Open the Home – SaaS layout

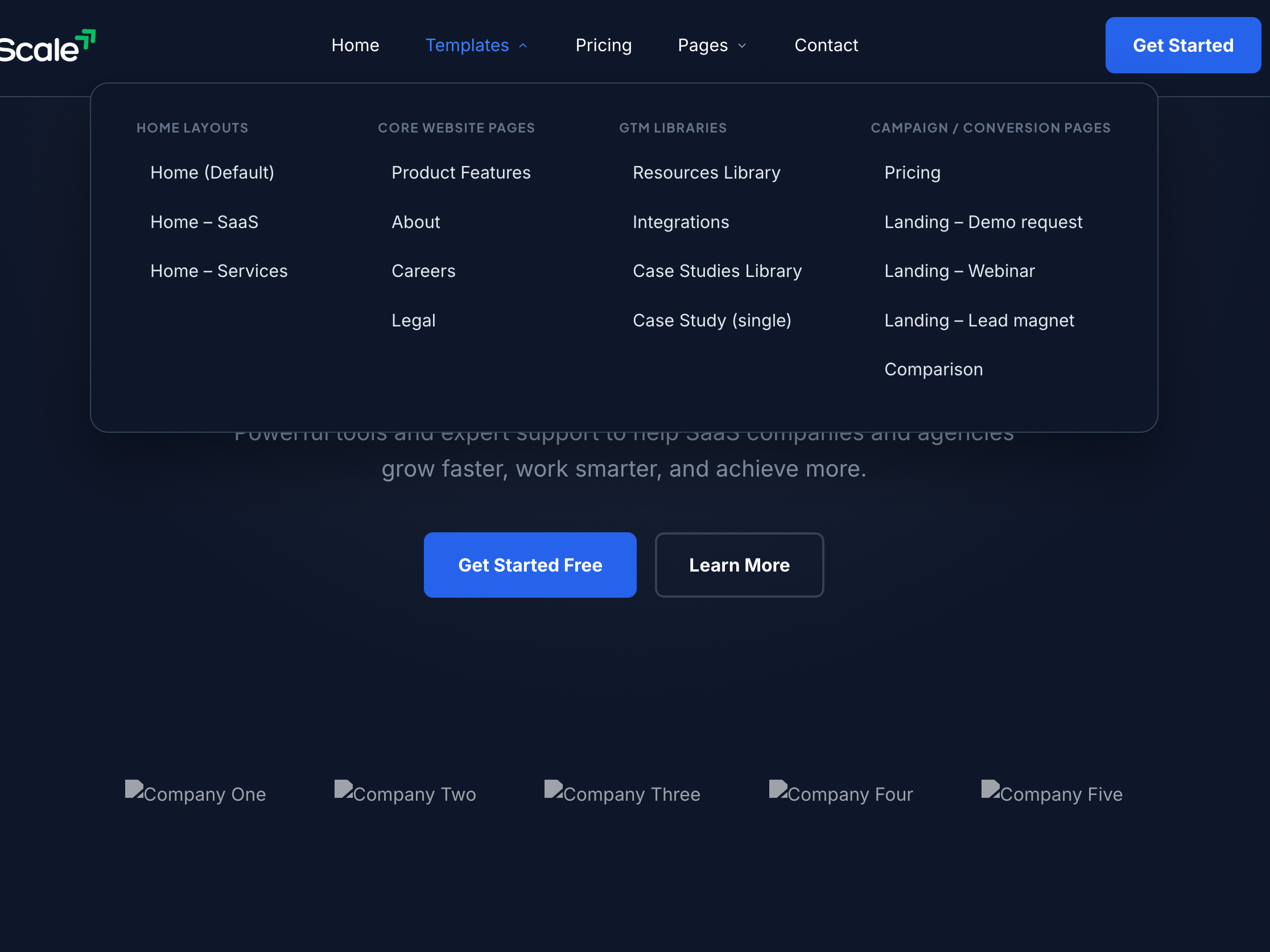pyautogui.click(x=204, y=222)
